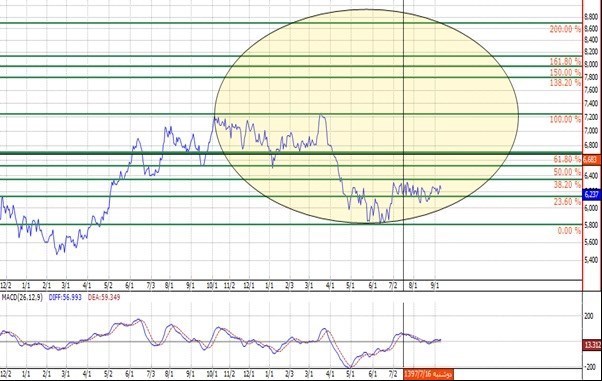Click the 1397/7/16 crosshair date tag
The image size is (602, 381).
(428, 374)
